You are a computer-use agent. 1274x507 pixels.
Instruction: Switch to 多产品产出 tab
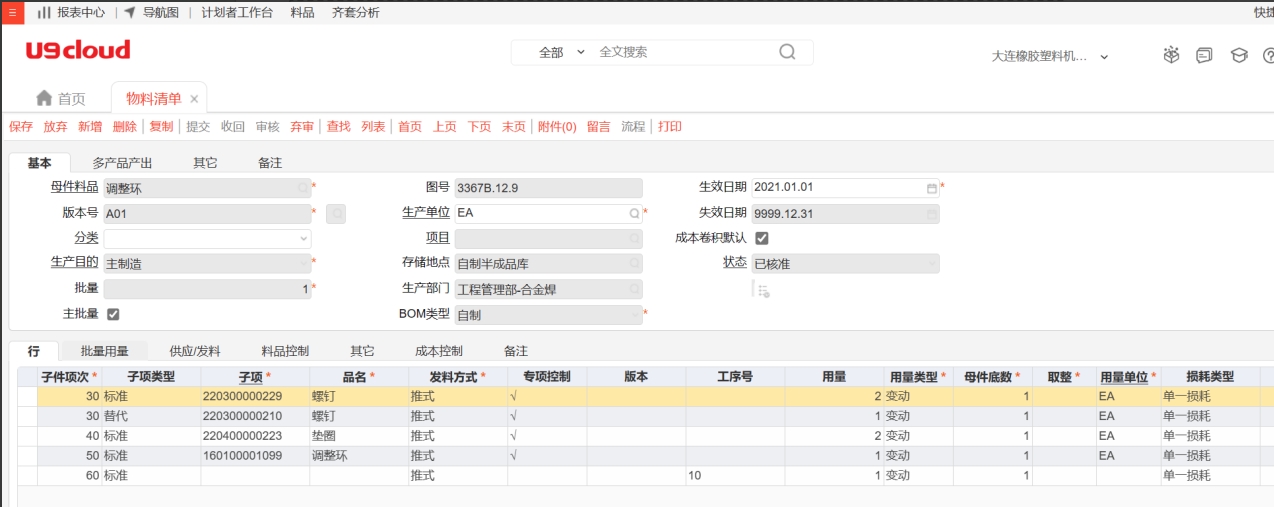pos(122,163)
